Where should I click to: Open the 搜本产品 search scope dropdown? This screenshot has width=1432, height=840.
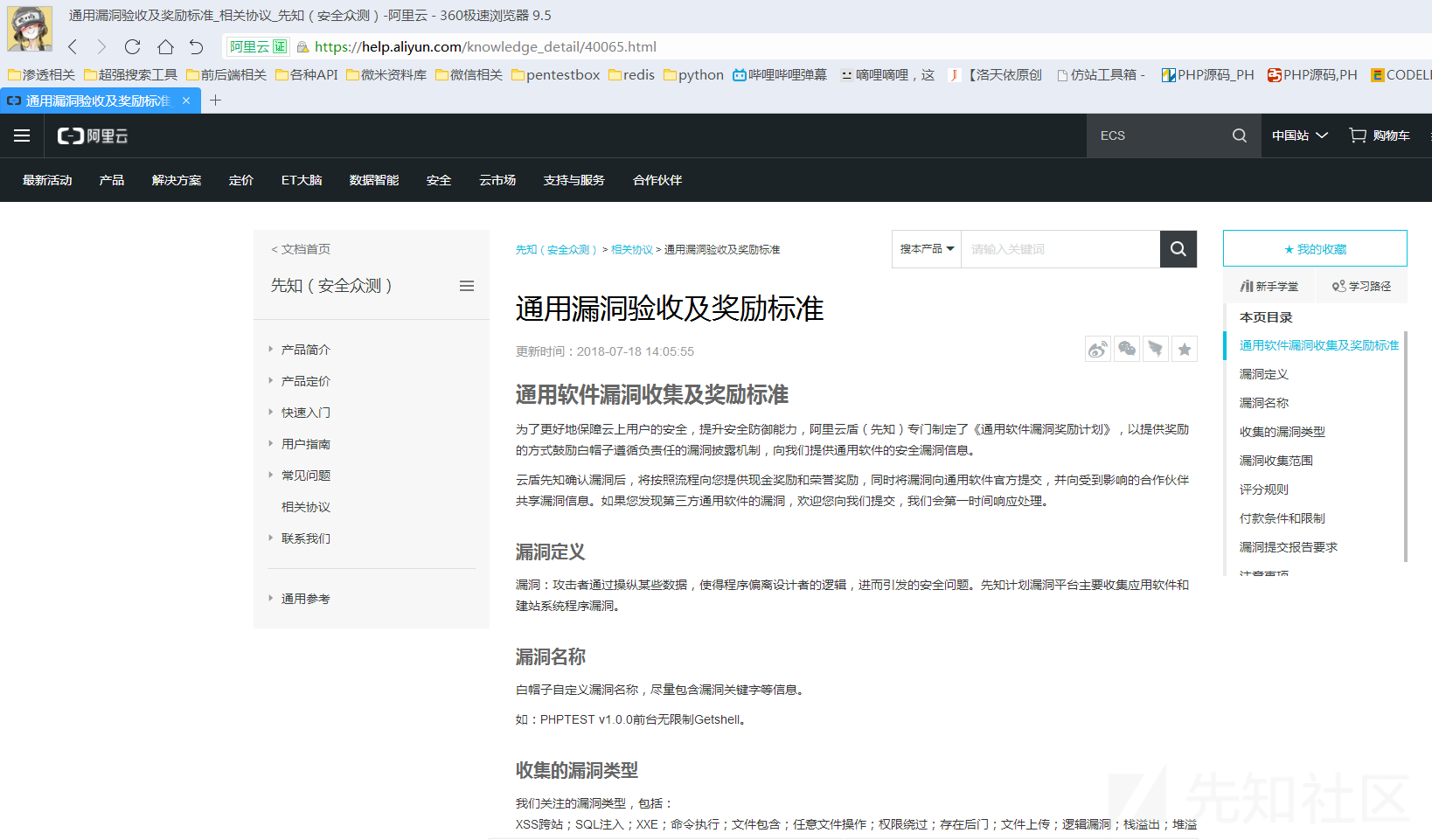click(x=927, y=249)
